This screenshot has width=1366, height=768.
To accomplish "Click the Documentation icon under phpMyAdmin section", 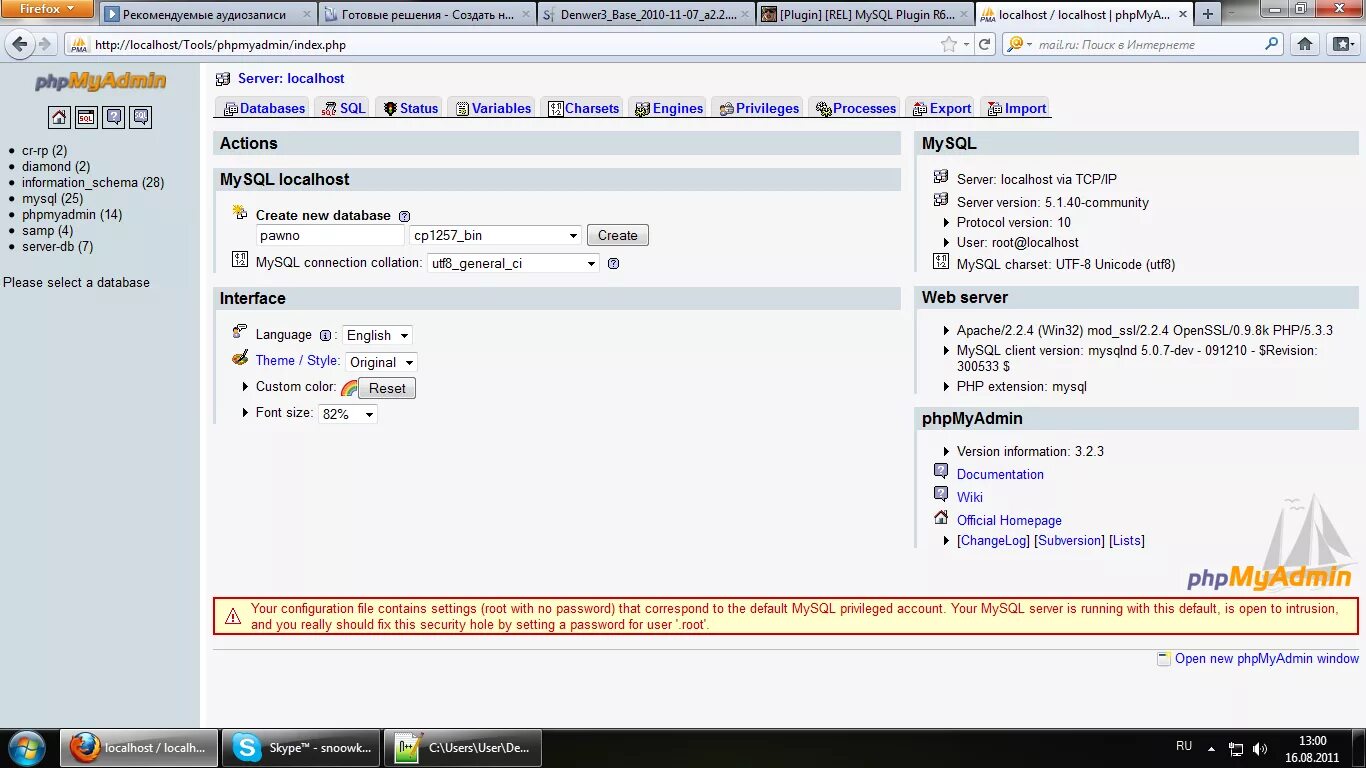I will [941, 471].
